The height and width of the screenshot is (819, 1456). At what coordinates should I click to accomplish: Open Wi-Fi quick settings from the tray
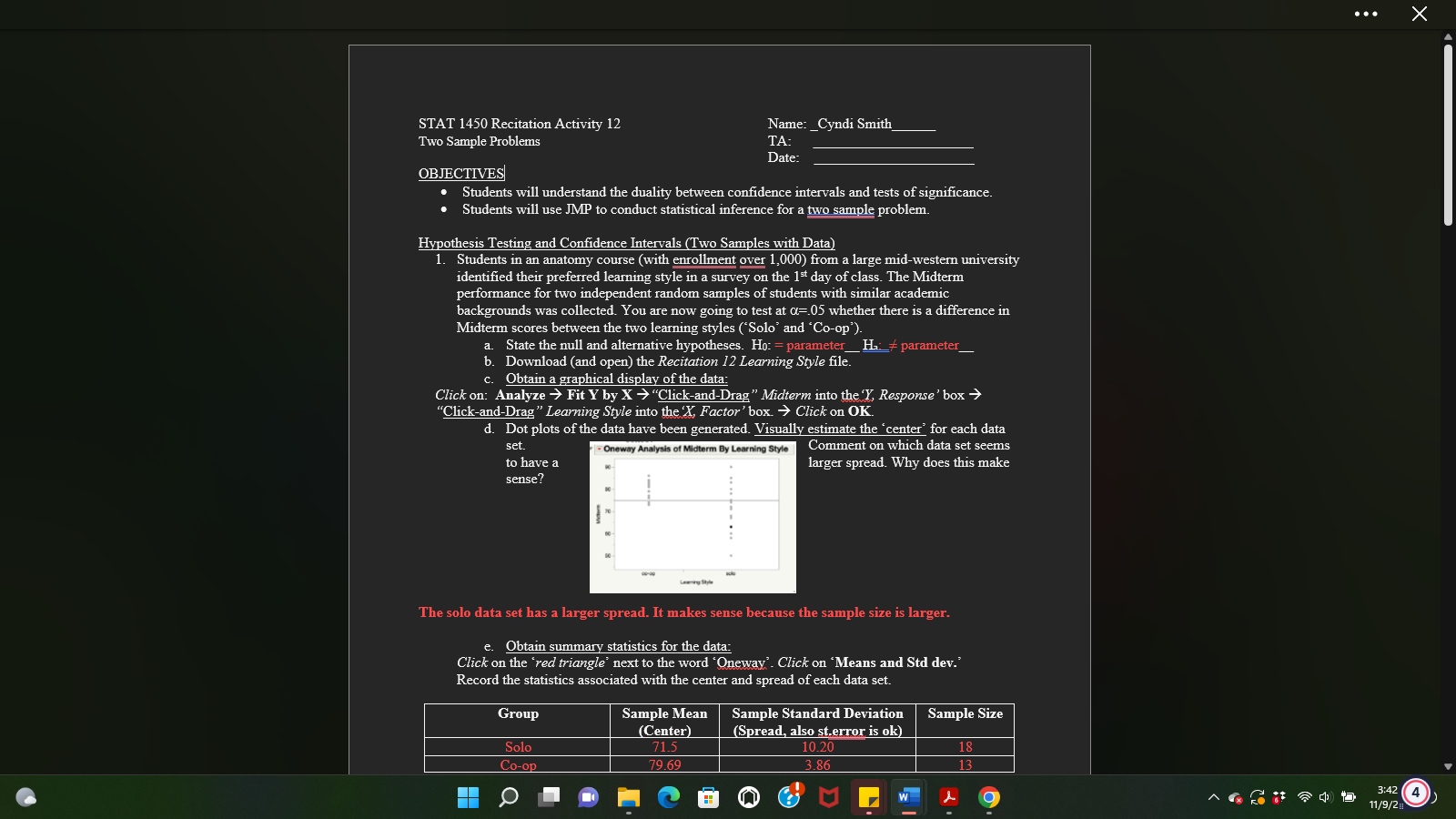(x=1305, y=797)
